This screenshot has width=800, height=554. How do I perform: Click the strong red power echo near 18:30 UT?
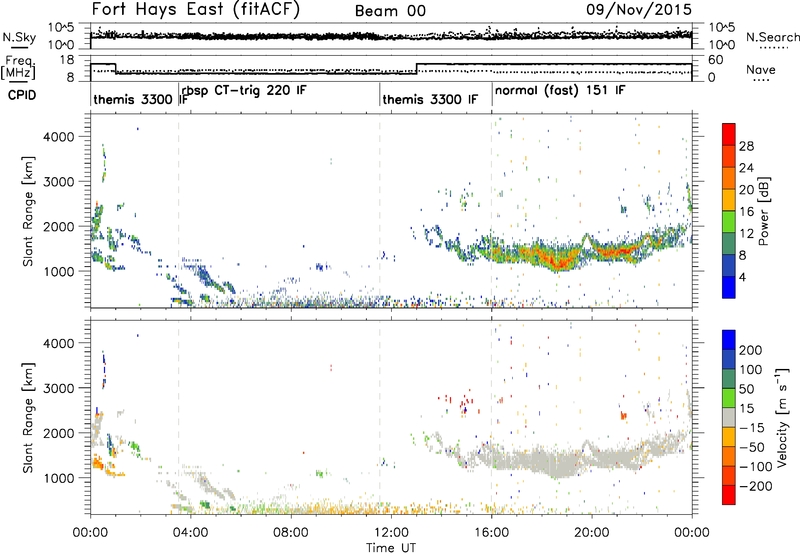point(560,261)
